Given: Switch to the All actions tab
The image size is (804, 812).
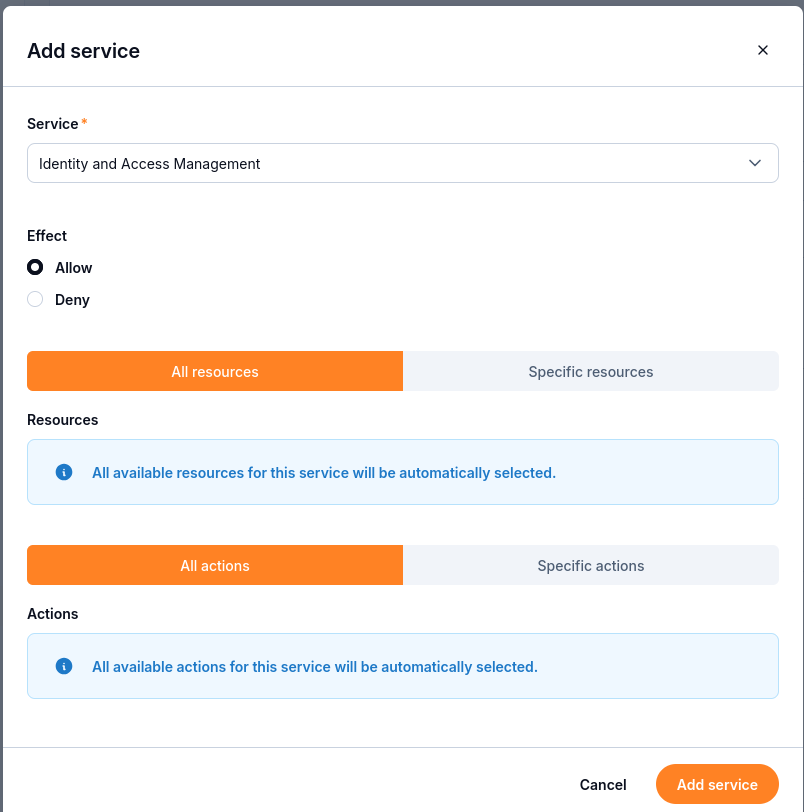Looking at the screenshot, I should coord(215,565).
